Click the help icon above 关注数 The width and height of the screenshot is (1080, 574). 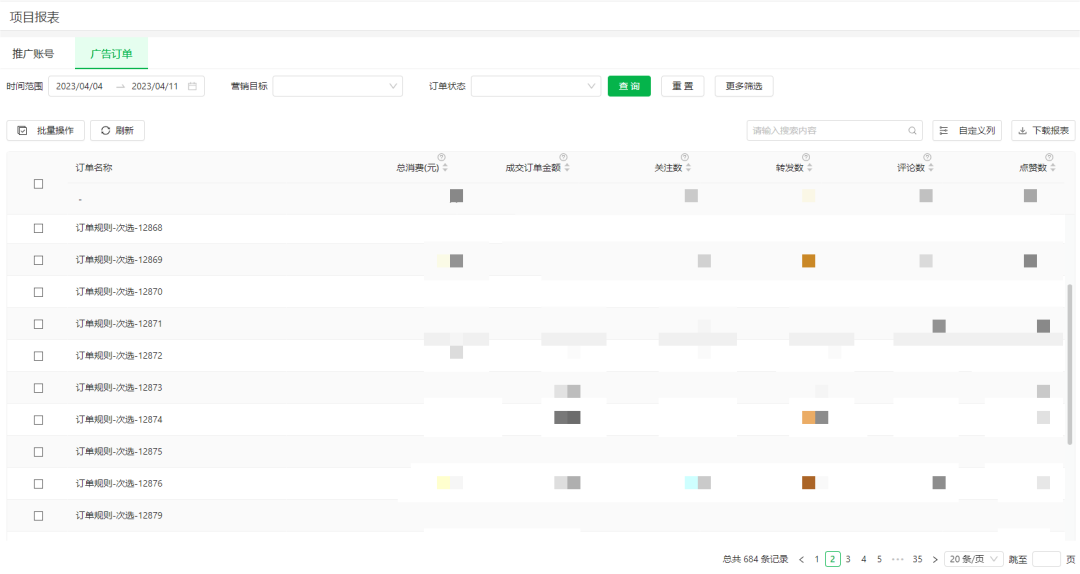685,157
